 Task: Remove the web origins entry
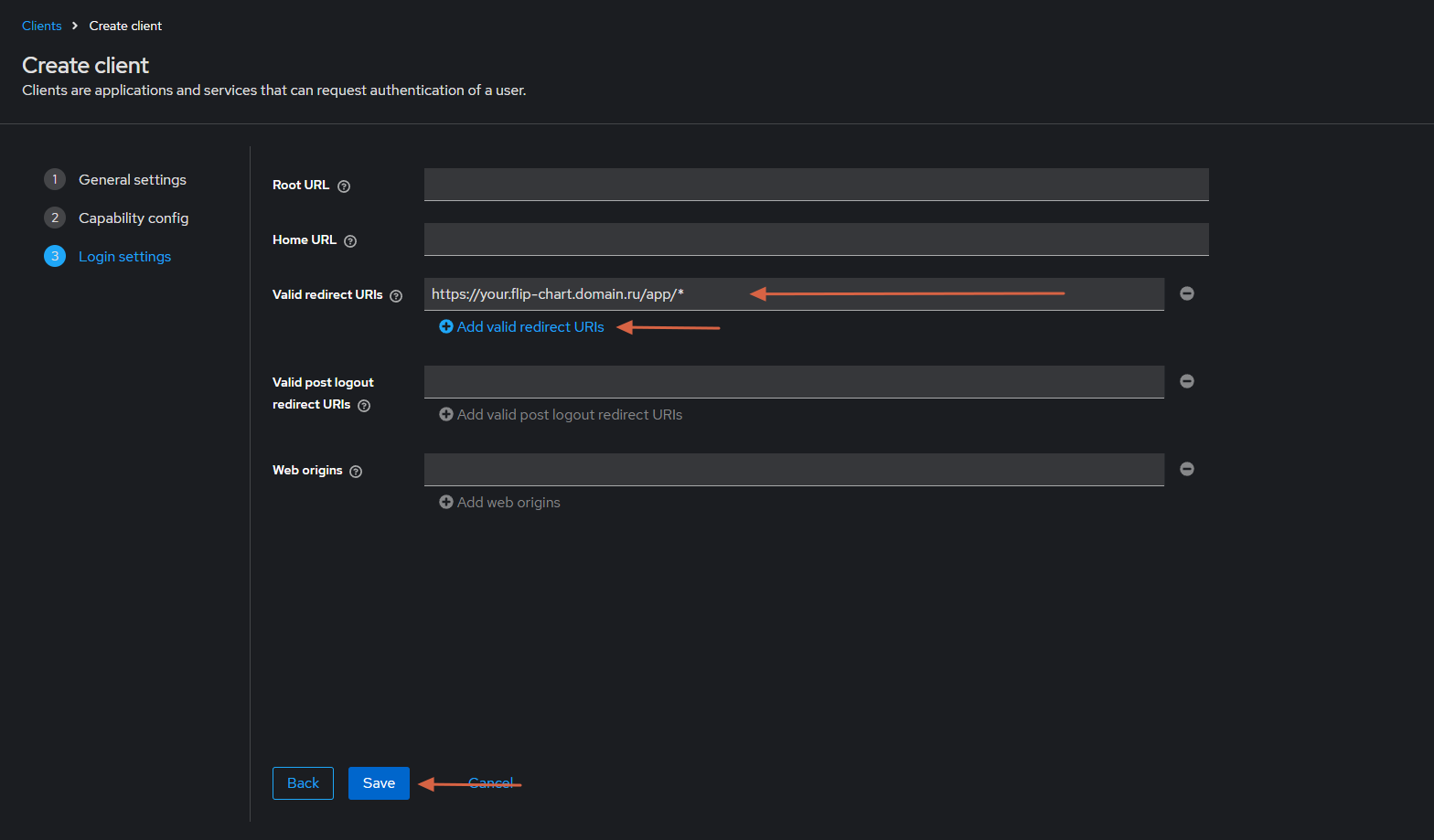(1187, 469)
